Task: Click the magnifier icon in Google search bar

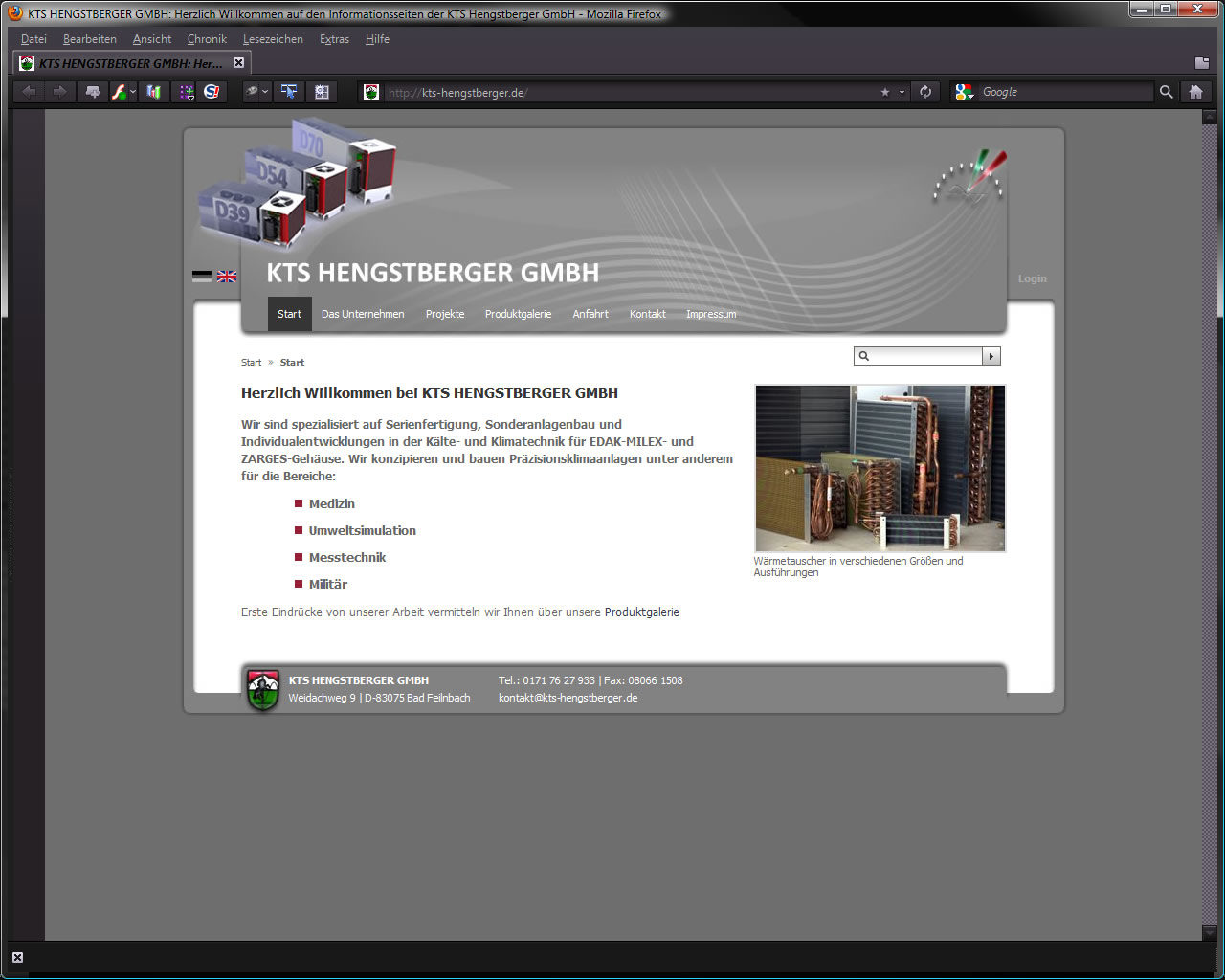Action: (1166, 92)
